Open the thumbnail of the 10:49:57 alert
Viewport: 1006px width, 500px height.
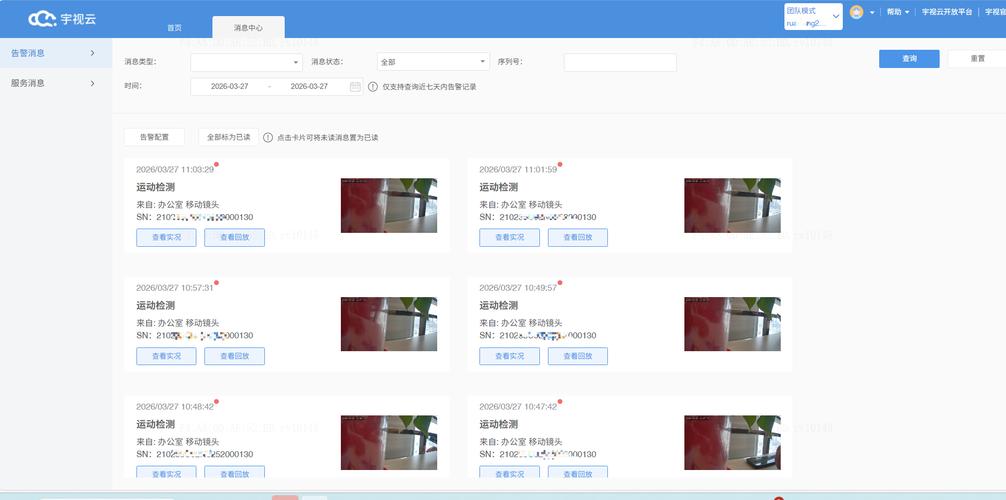click(732, 323)
